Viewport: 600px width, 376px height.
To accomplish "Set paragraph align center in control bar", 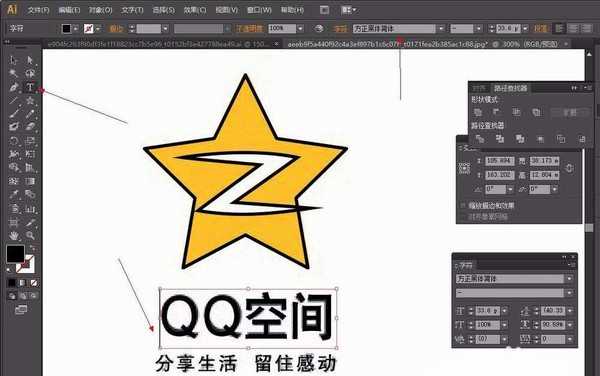I will click(x=573, y=28).
